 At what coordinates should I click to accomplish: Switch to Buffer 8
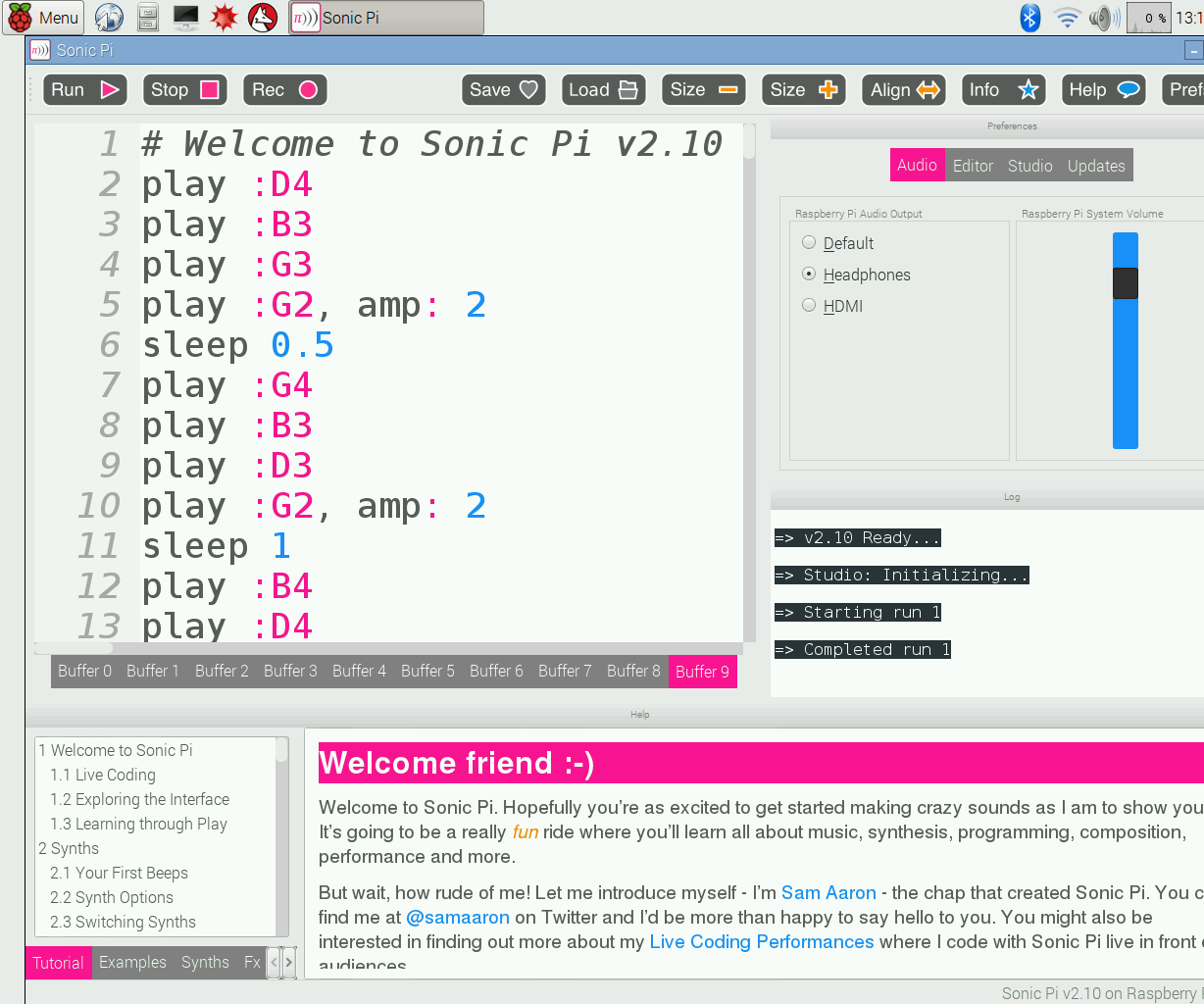[x=633, y=671]
